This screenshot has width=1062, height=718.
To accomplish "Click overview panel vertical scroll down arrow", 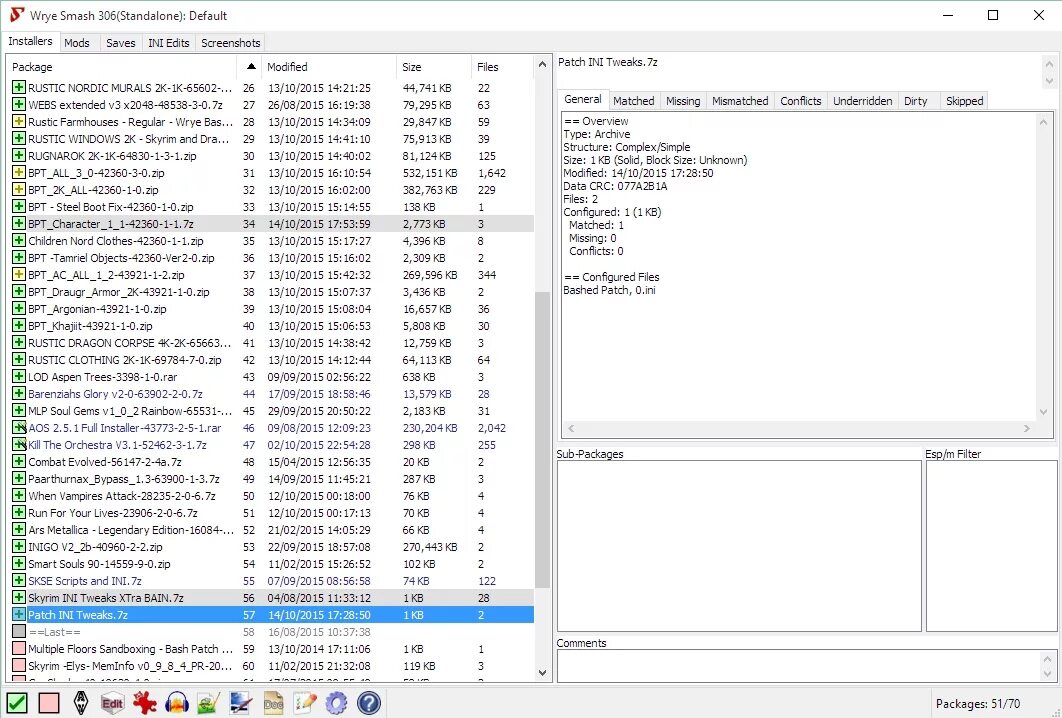I will [x=1043, y=412].
